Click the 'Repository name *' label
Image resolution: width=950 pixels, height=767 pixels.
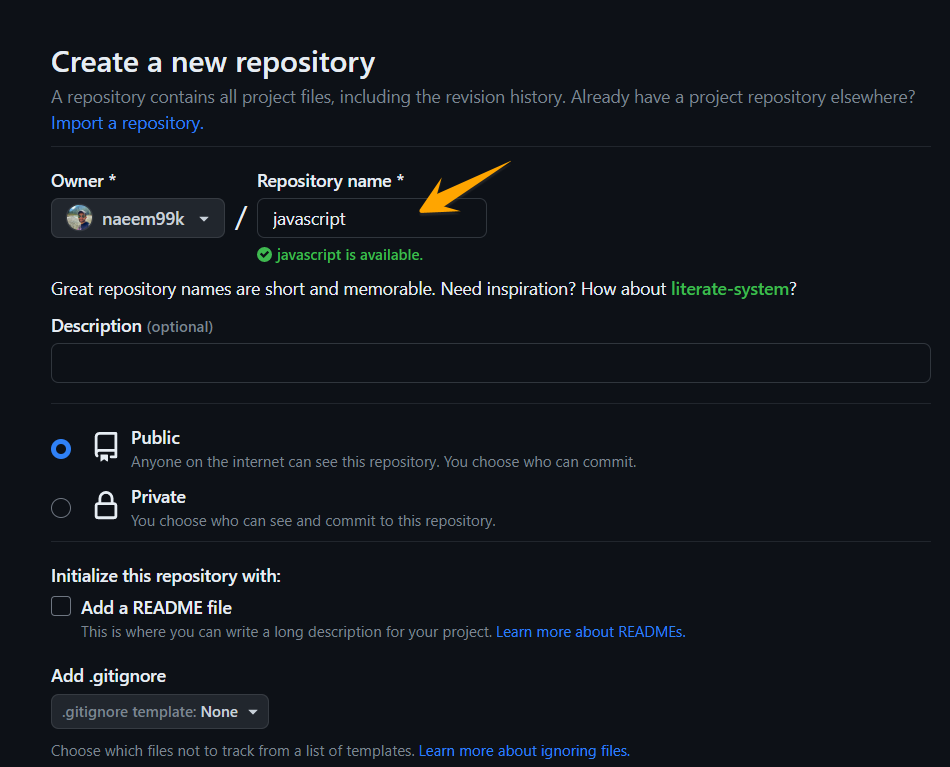click(x=331, y=181)
